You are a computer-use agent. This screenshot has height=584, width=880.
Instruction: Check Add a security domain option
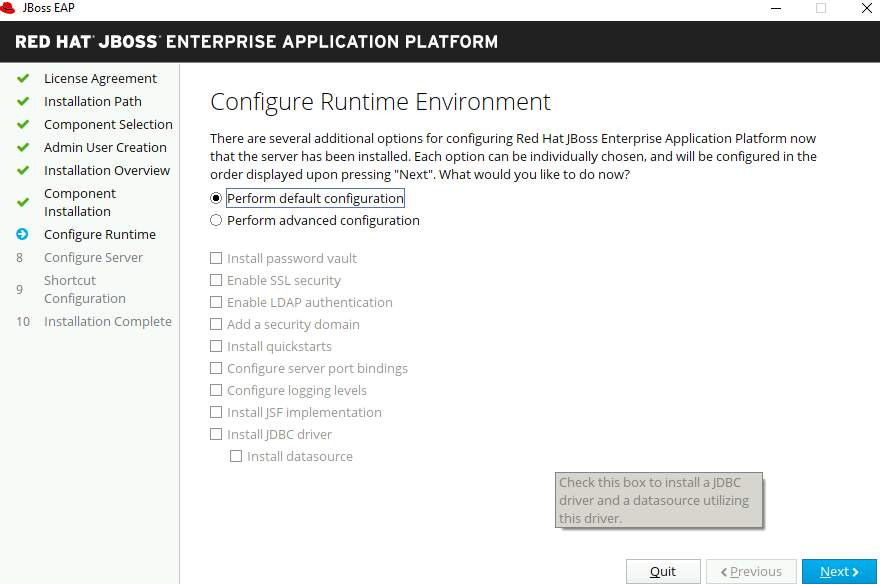pyautogui.click(x=216, y=324)
